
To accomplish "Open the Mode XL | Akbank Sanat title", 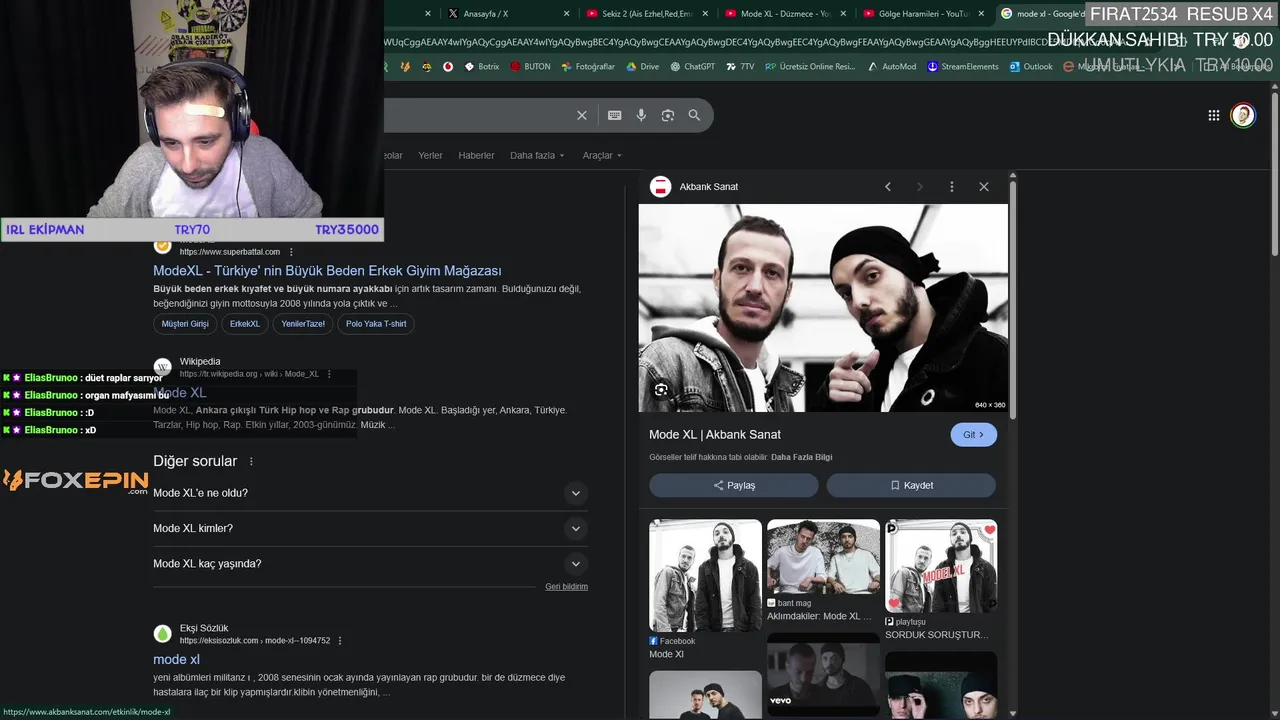I will click(x=715, y=435).
